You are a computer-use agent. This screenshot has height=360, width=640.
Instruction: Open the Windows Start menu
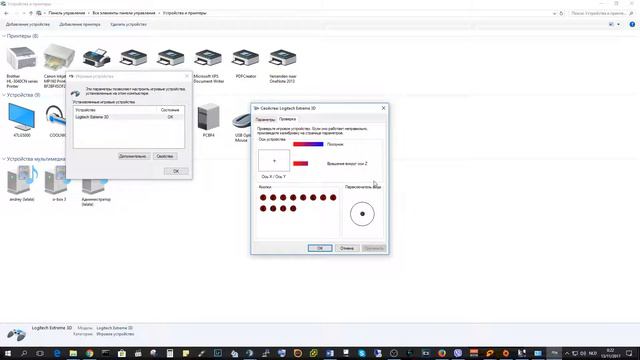(x=7, y=353)
